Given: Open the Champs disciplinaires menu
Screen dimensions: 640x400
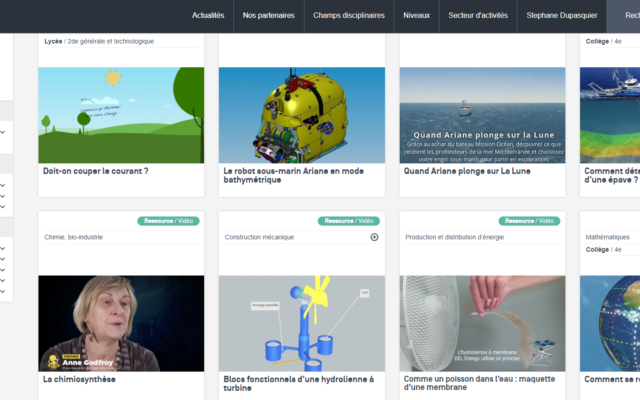Looking at the screenshot, I should pyautogui.click(x=349, y=16).
